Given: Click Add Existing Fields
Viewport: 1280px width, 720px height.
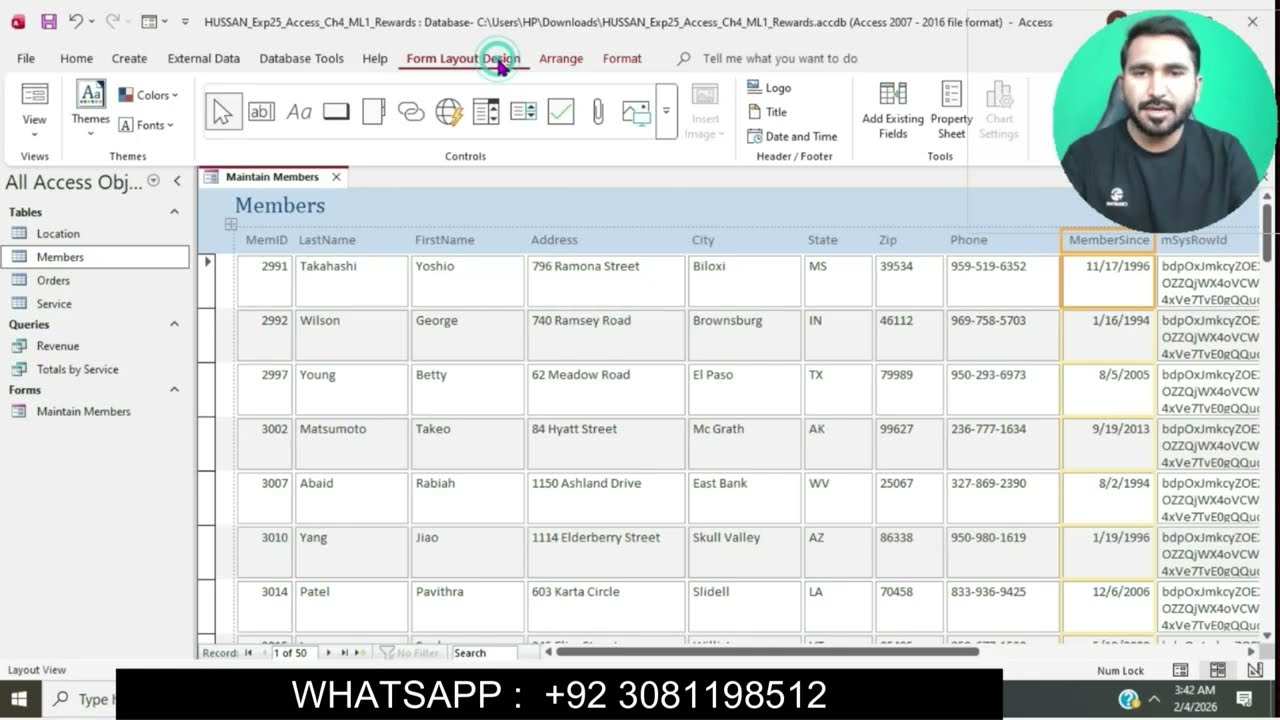Looking at the screenshot, I should point(893,110).
